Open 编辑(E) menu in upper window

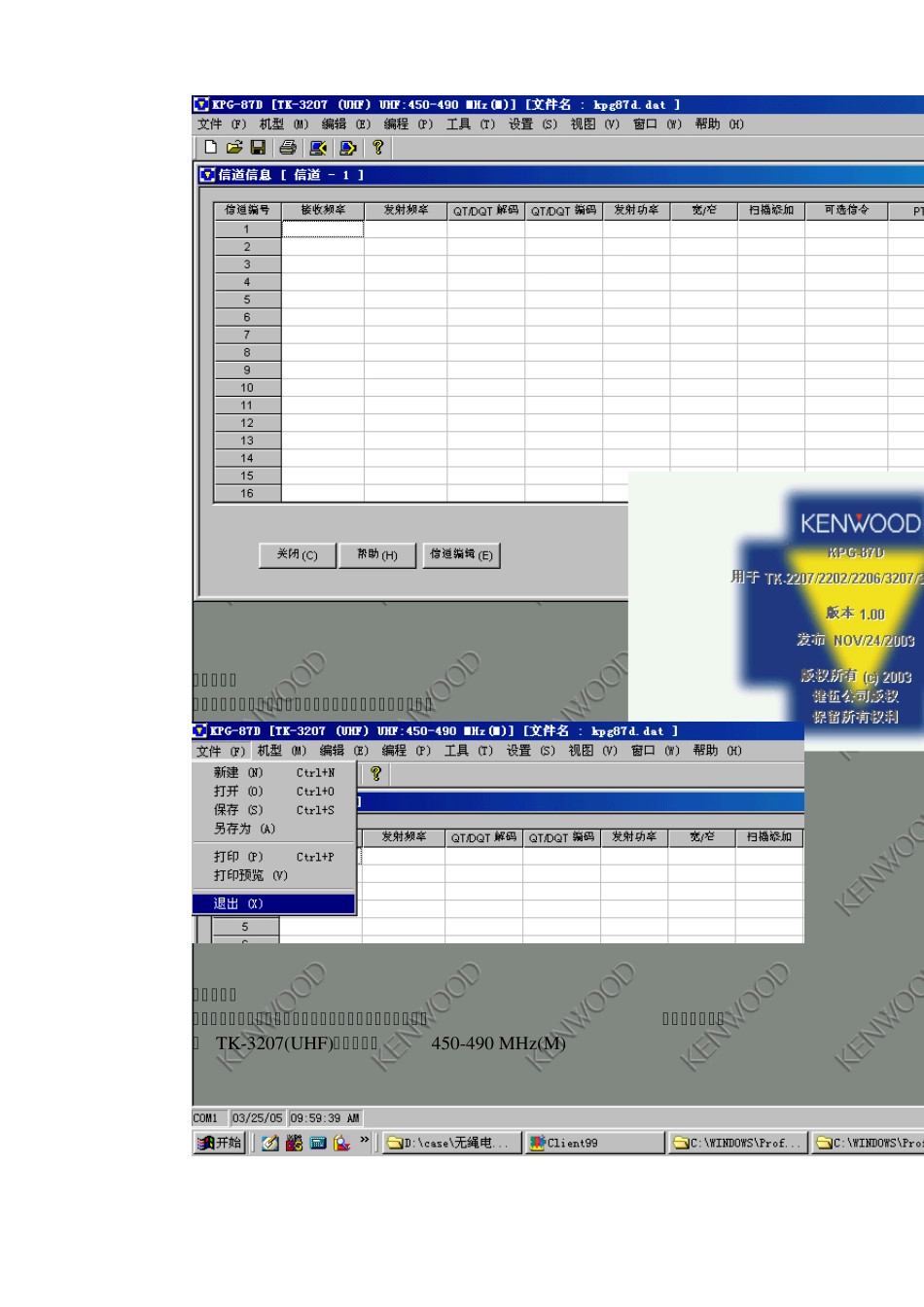click(x=346, y=124)
